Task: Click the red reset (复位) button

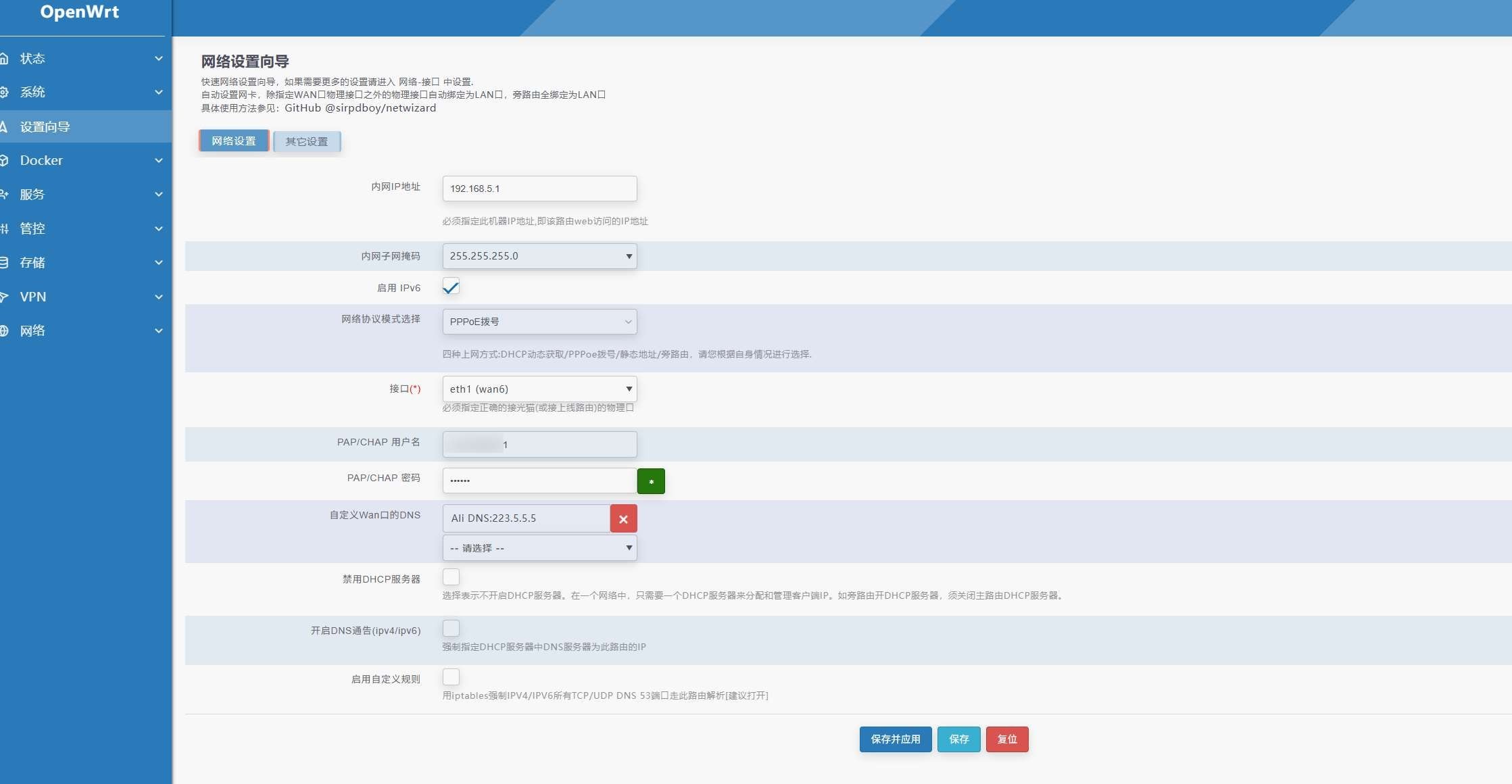Action: [1006, 739]
